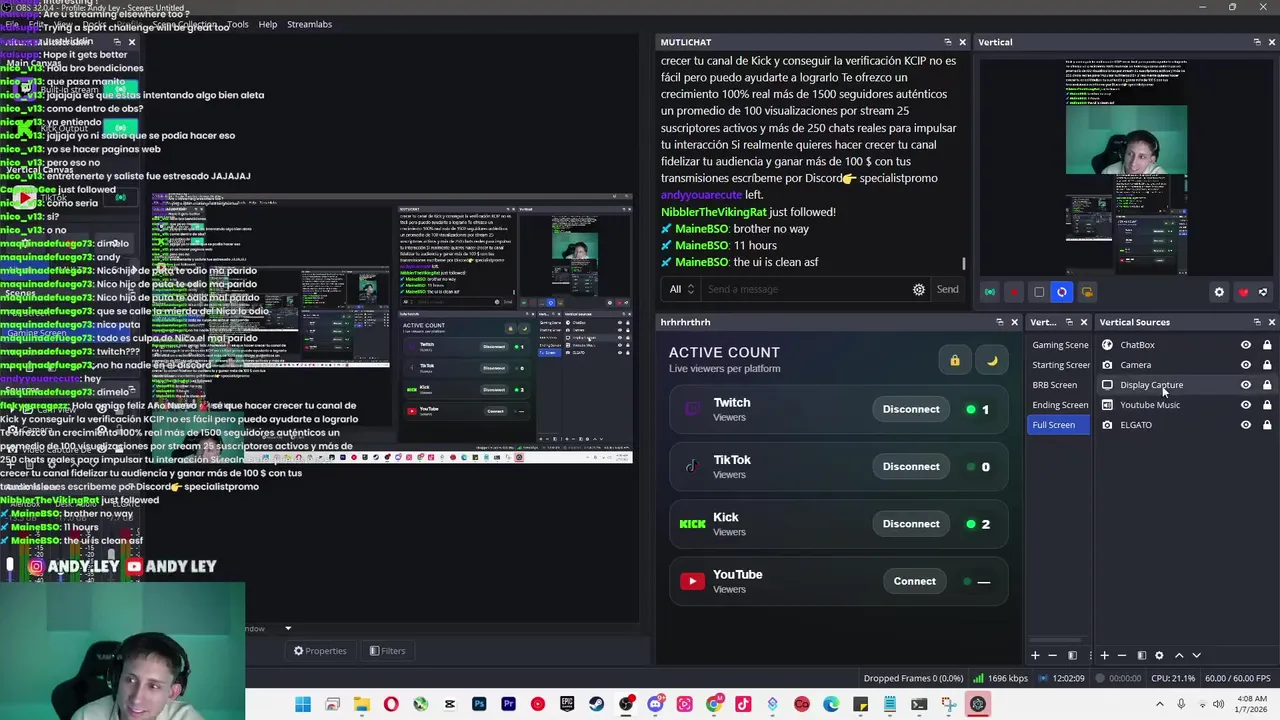The height and width of the screenshot is (720, 1280).
Task: Unlock the Display Capture source
Action: (1266, 385)
